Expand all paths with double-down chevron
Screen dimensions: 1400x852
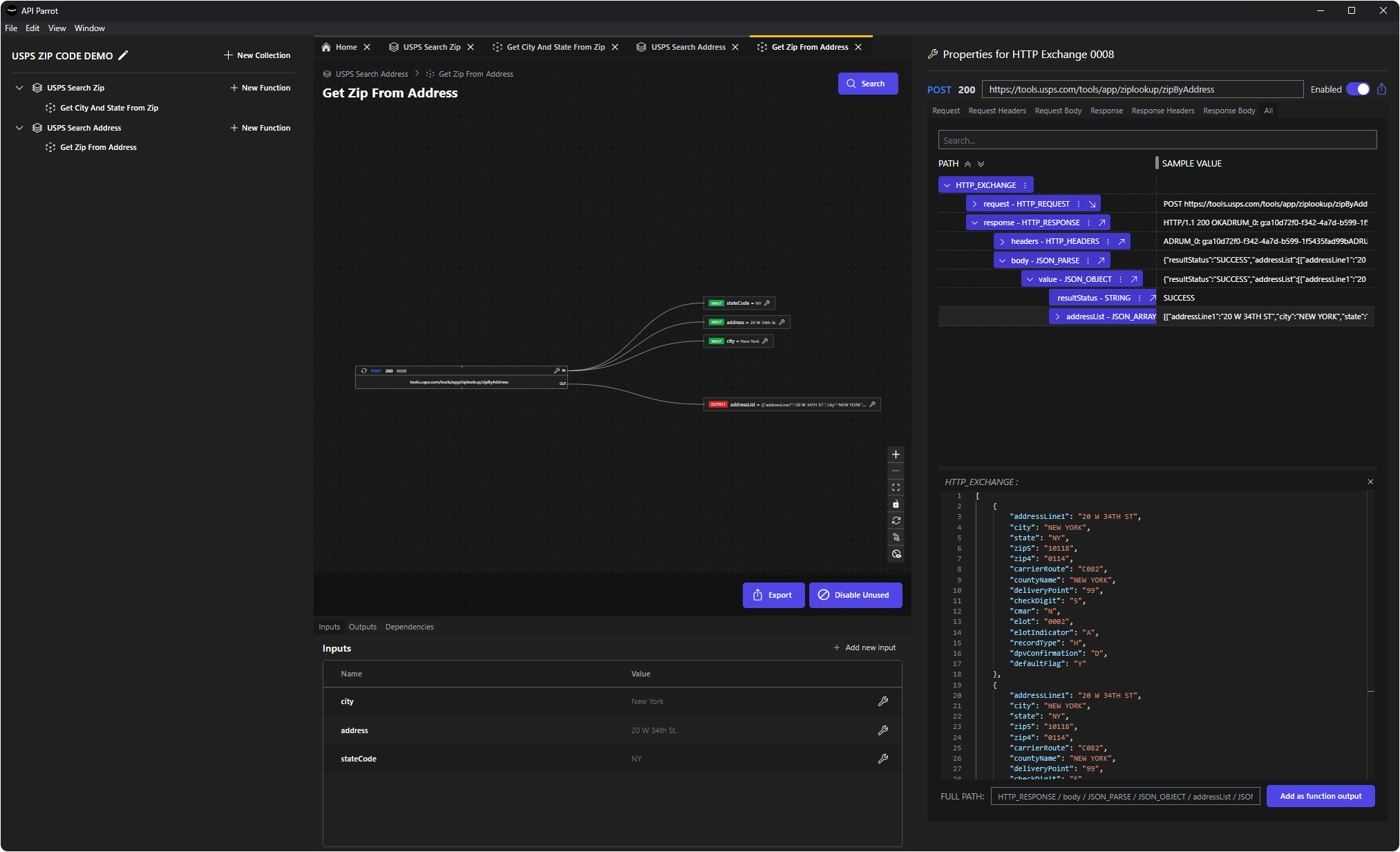tap(981, 164)
